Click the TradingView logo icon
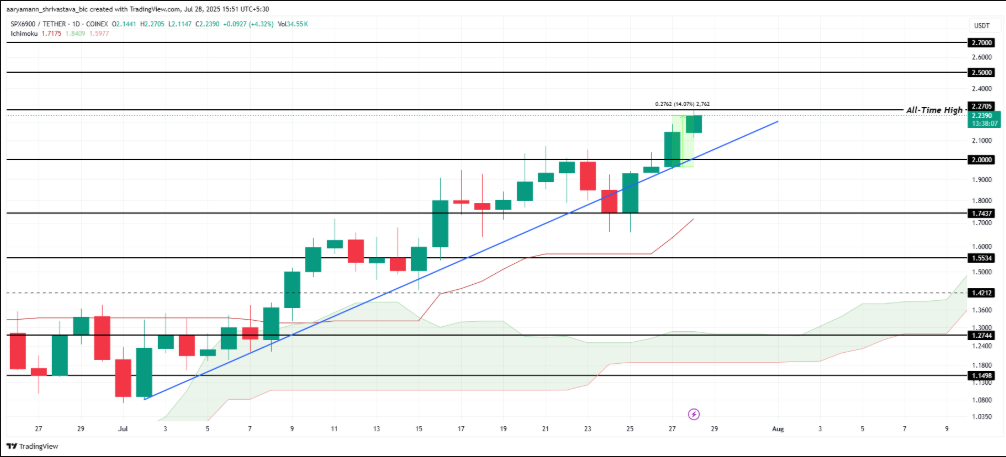 [x=12, y=445]
